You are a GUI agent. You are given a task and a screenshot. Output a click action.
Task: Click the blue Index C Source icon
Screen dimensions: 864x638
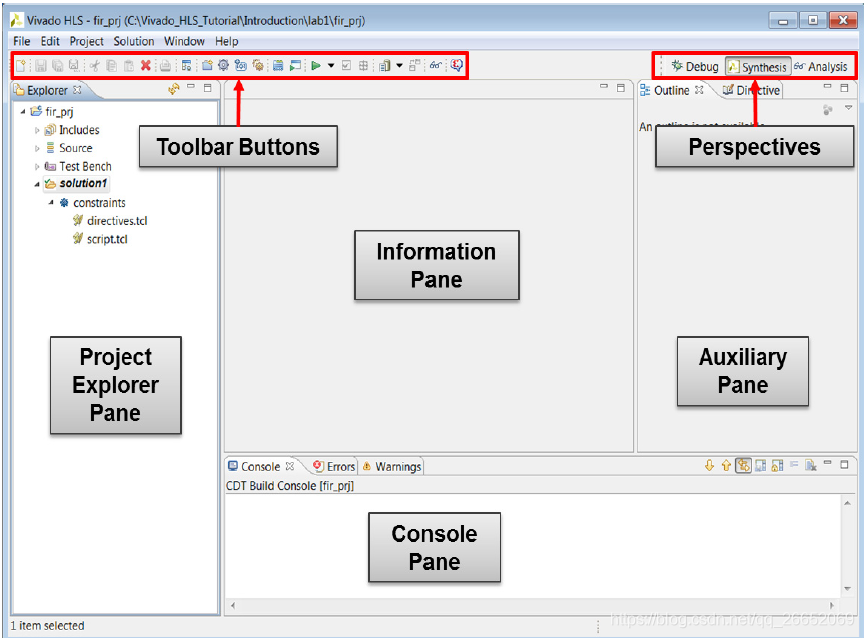point(240,65)
